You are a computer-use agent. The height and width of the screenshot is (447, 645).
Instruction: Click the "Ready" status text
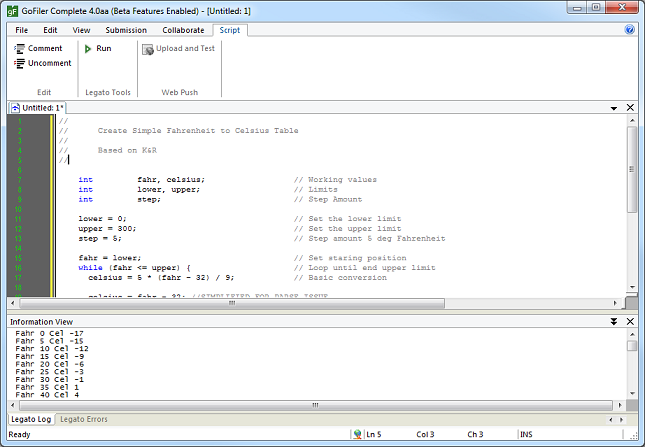[x=19, y=434]
